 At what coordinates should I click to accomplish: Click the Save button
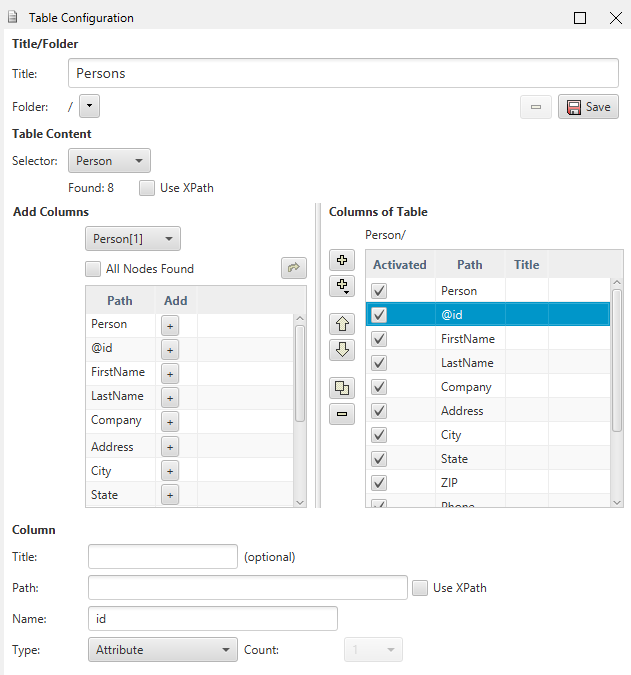[589, 107]
